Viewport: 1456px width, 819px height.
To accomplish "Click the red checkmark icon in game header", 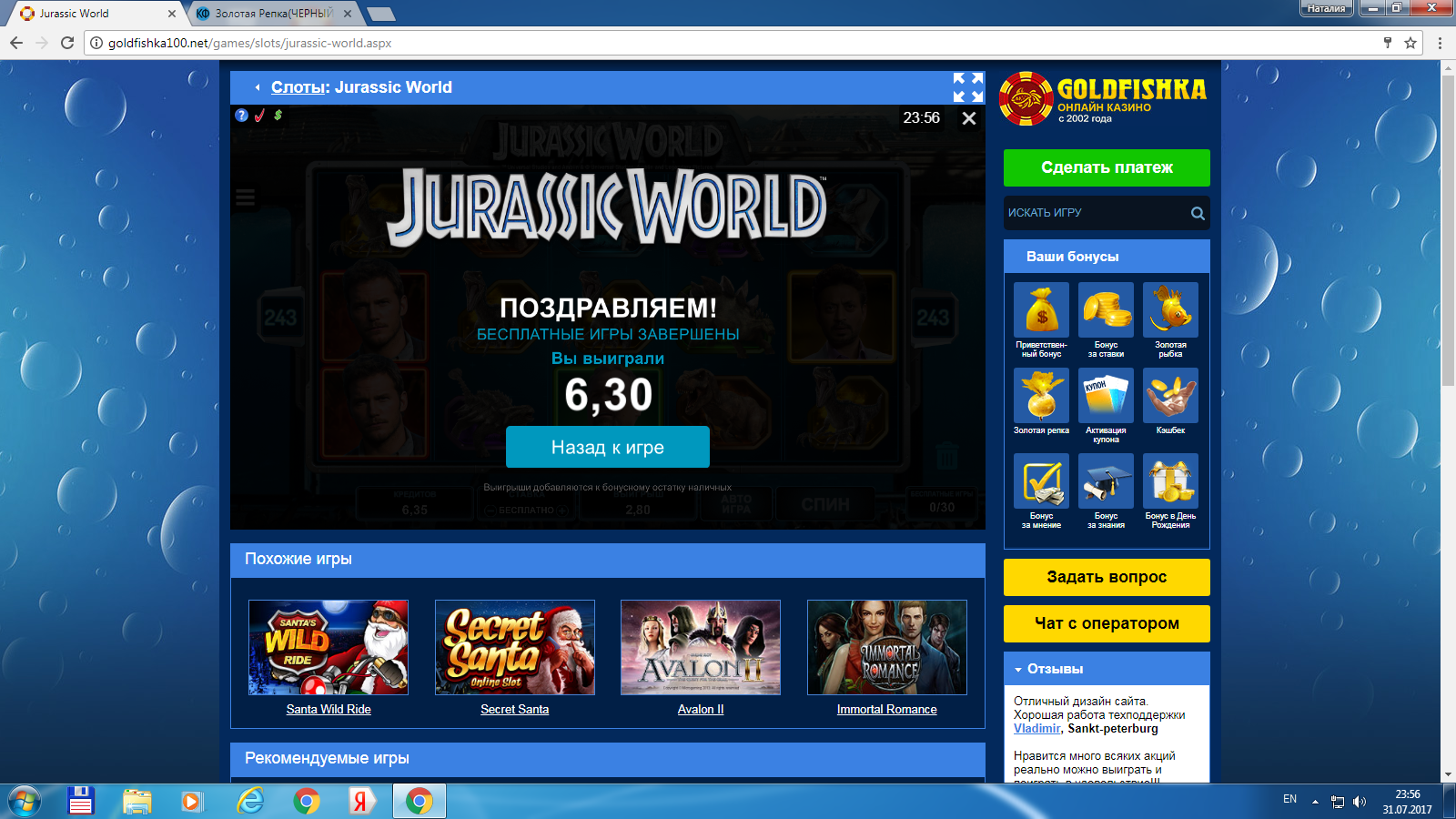I will pos(259,116).
